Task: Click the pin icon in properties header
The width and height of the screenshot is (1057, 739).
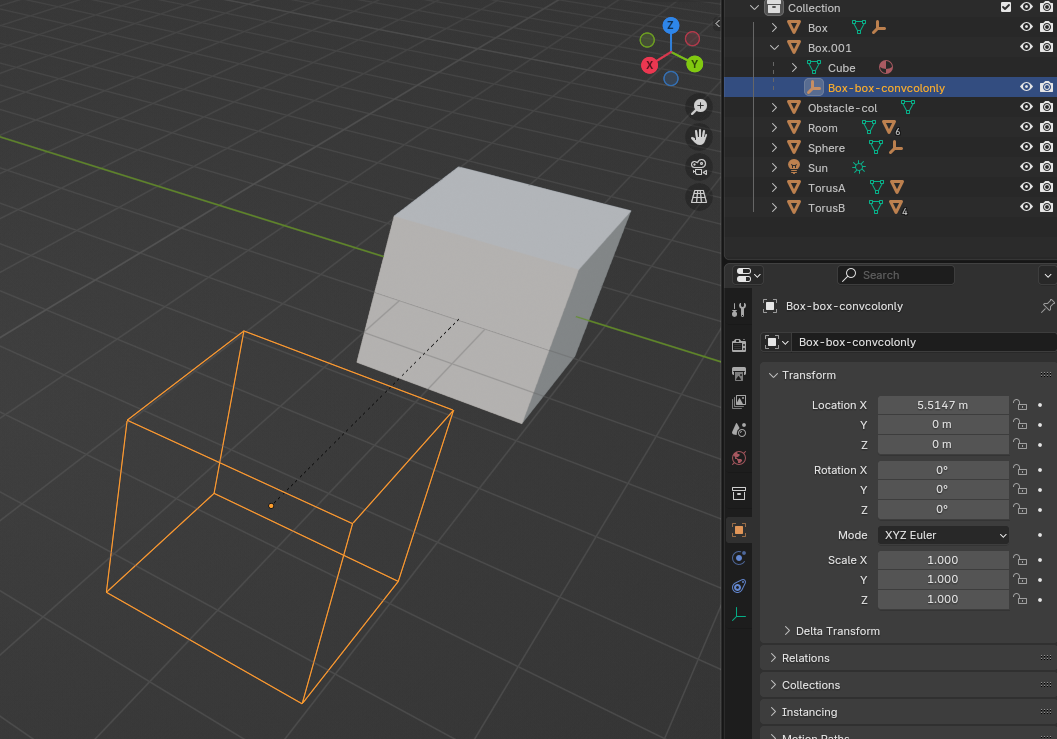Action: (x=1047, y=306)
